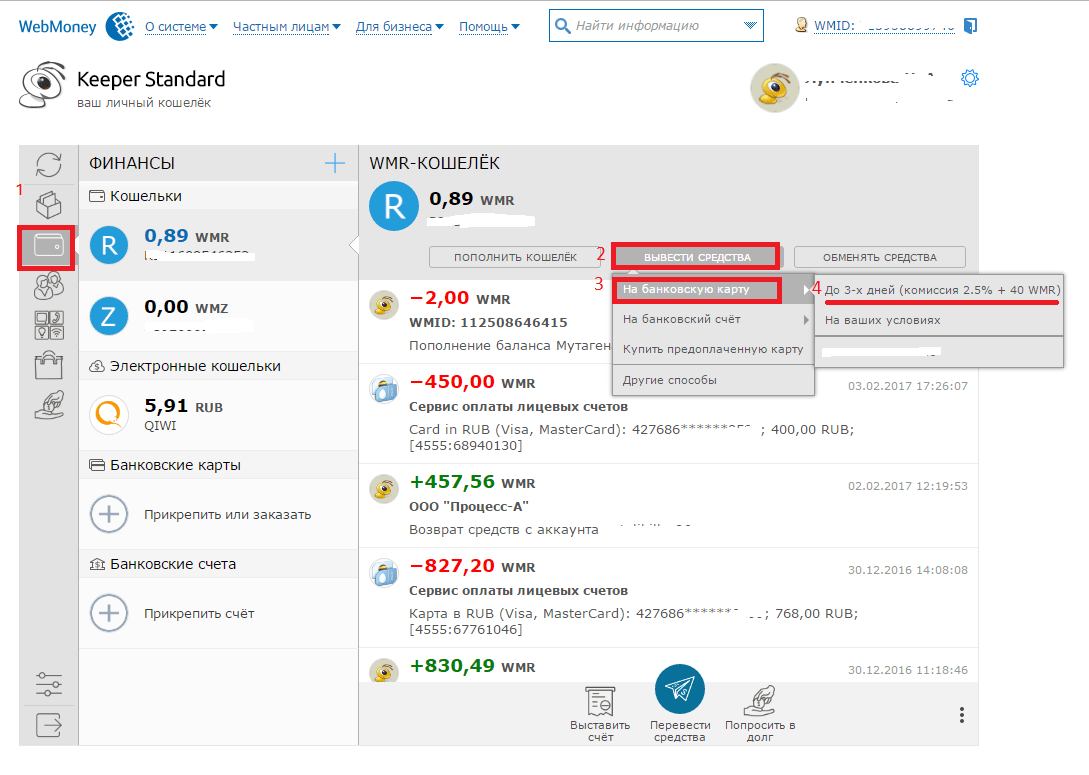Screen dimensions: 1089x775
Task: Select the QIWI wallet 5,91 RUB
Action: (219, 415)
